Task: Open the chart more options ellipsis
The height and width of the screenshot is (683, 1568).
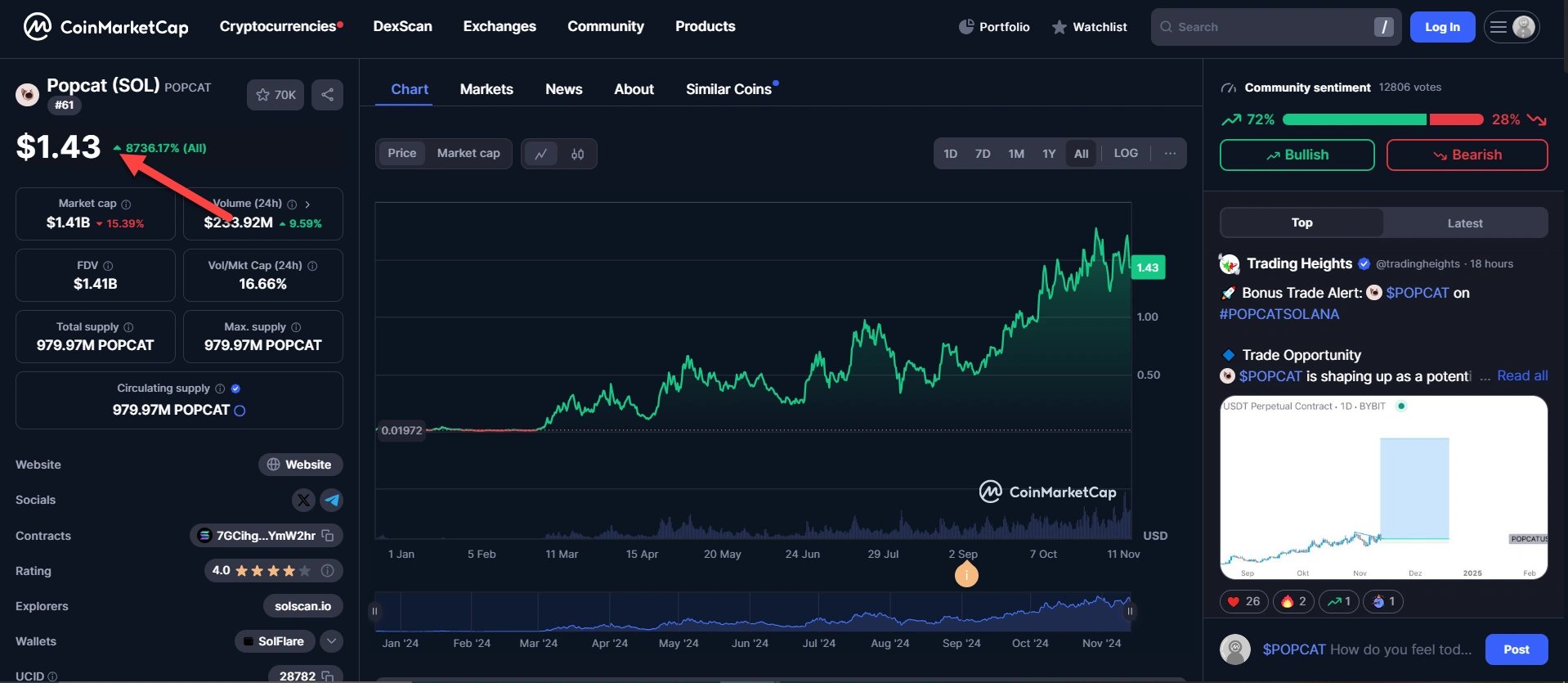Action: pos(1170,154)
